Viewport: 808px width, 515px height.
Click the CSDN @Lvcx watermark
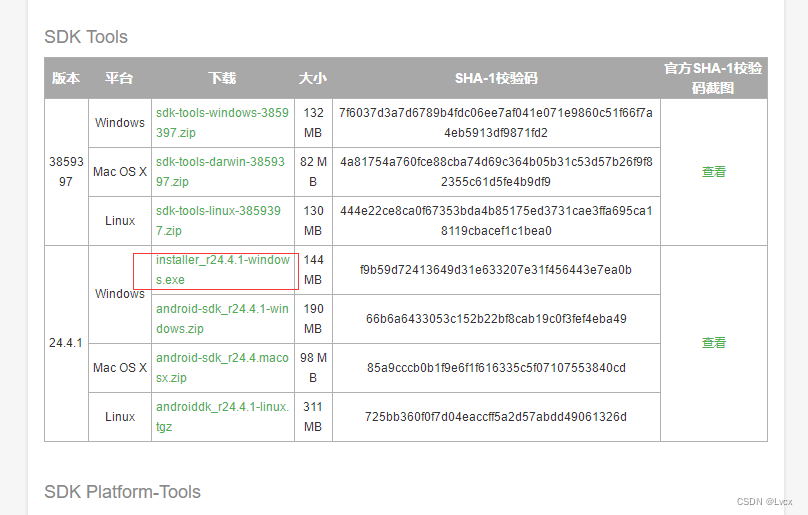pyautogui.click(x=764, y=502)
